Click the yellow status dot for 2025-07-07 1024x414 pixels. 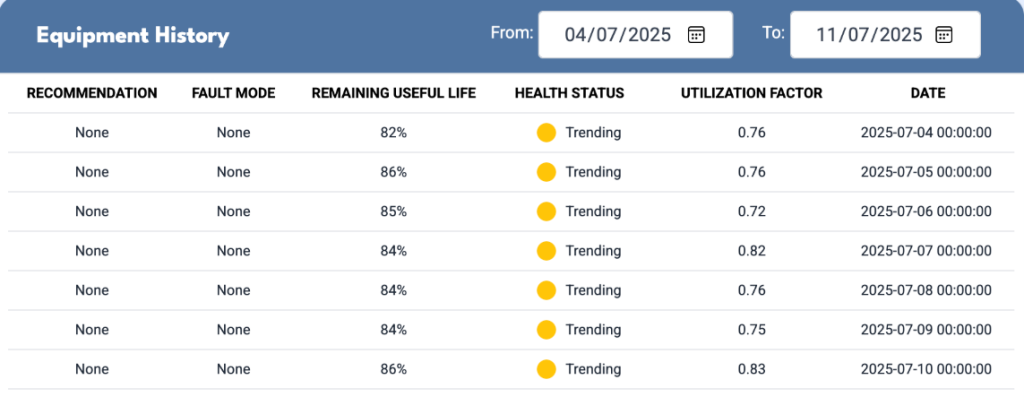point(546,251)
